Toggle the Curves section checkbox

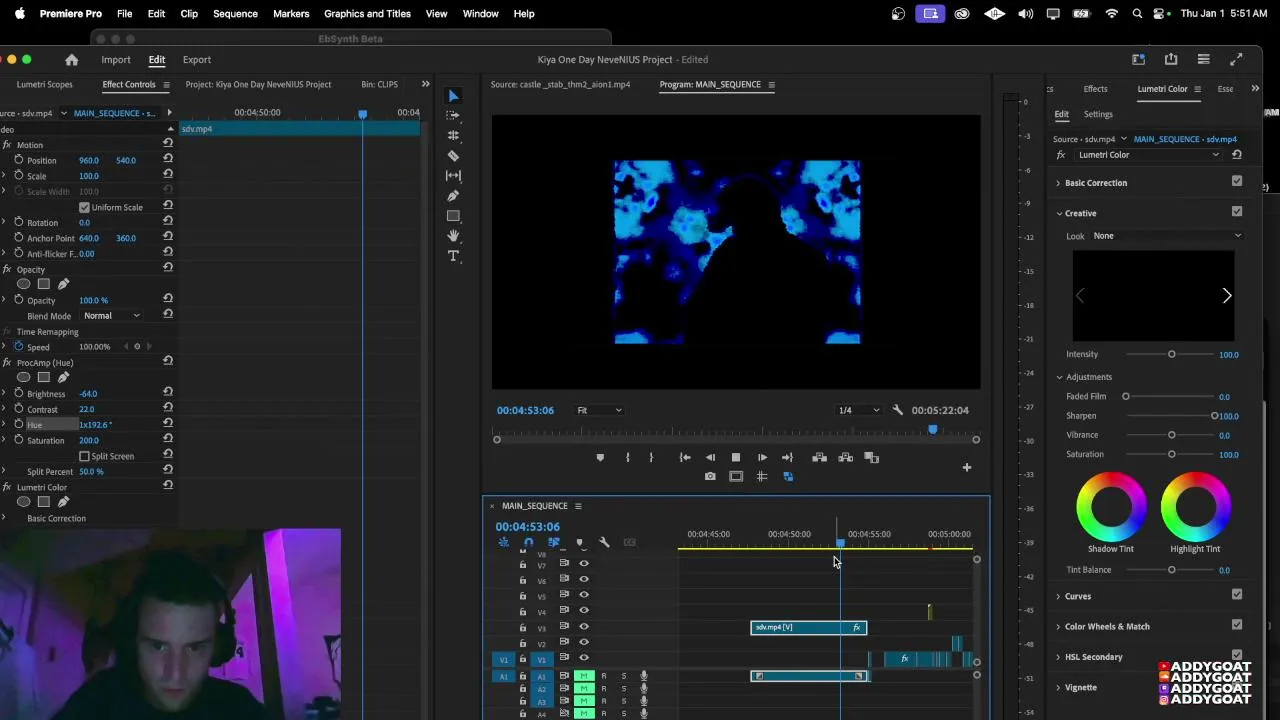pyautogui.click(x=1237, y=595)
